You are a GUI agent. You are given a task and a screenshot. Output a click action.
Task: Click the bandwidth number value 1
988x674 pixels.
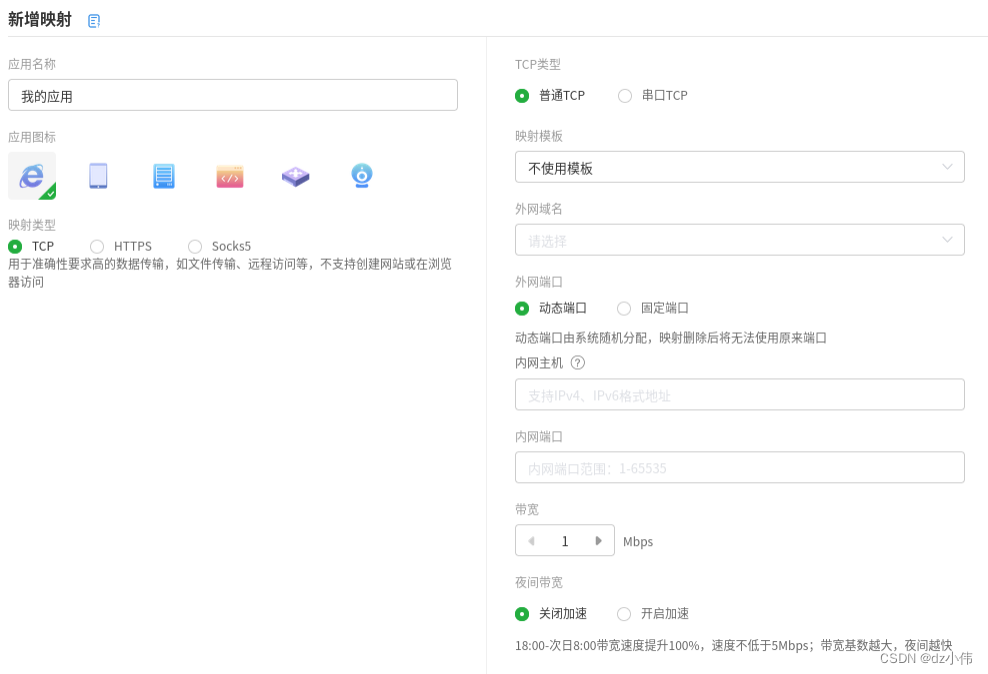[565, 541]
